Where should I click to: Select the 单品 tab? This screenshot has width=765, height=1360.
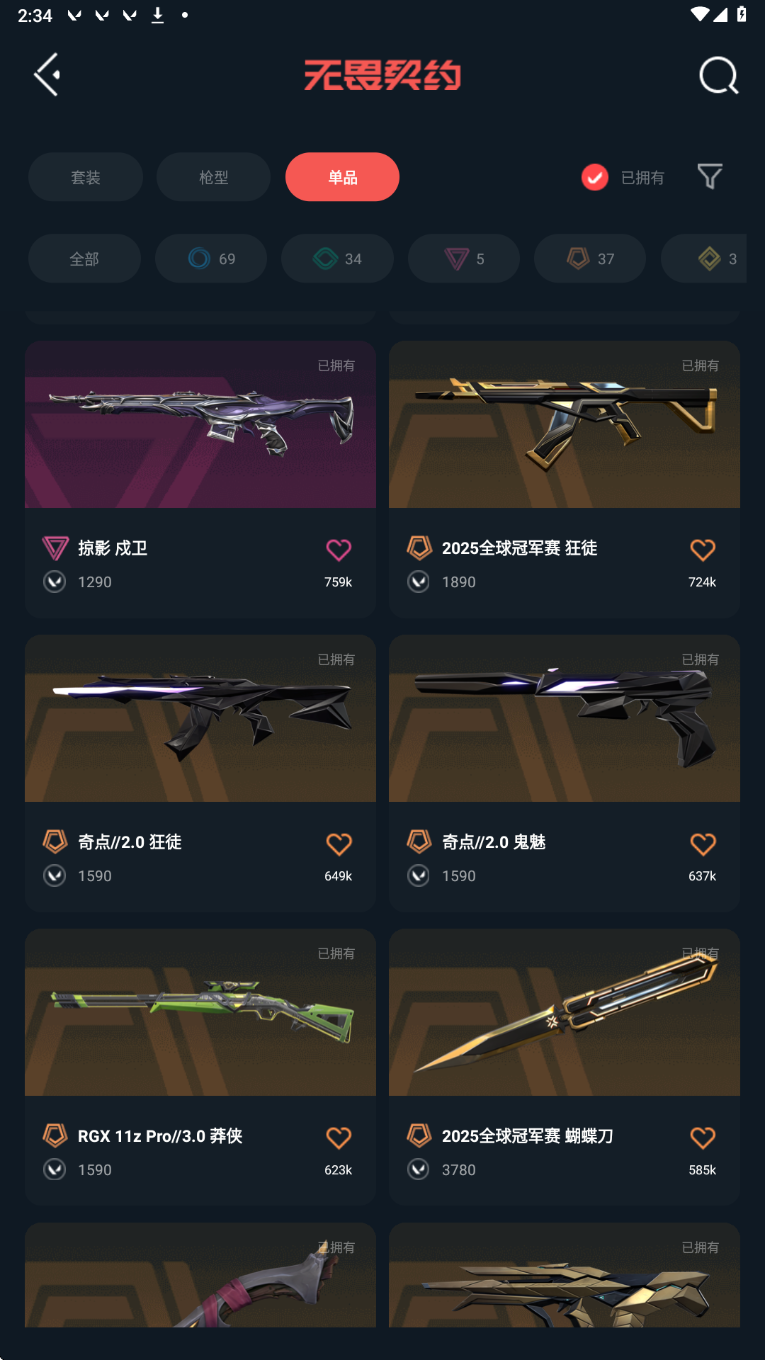click(342, 177)
